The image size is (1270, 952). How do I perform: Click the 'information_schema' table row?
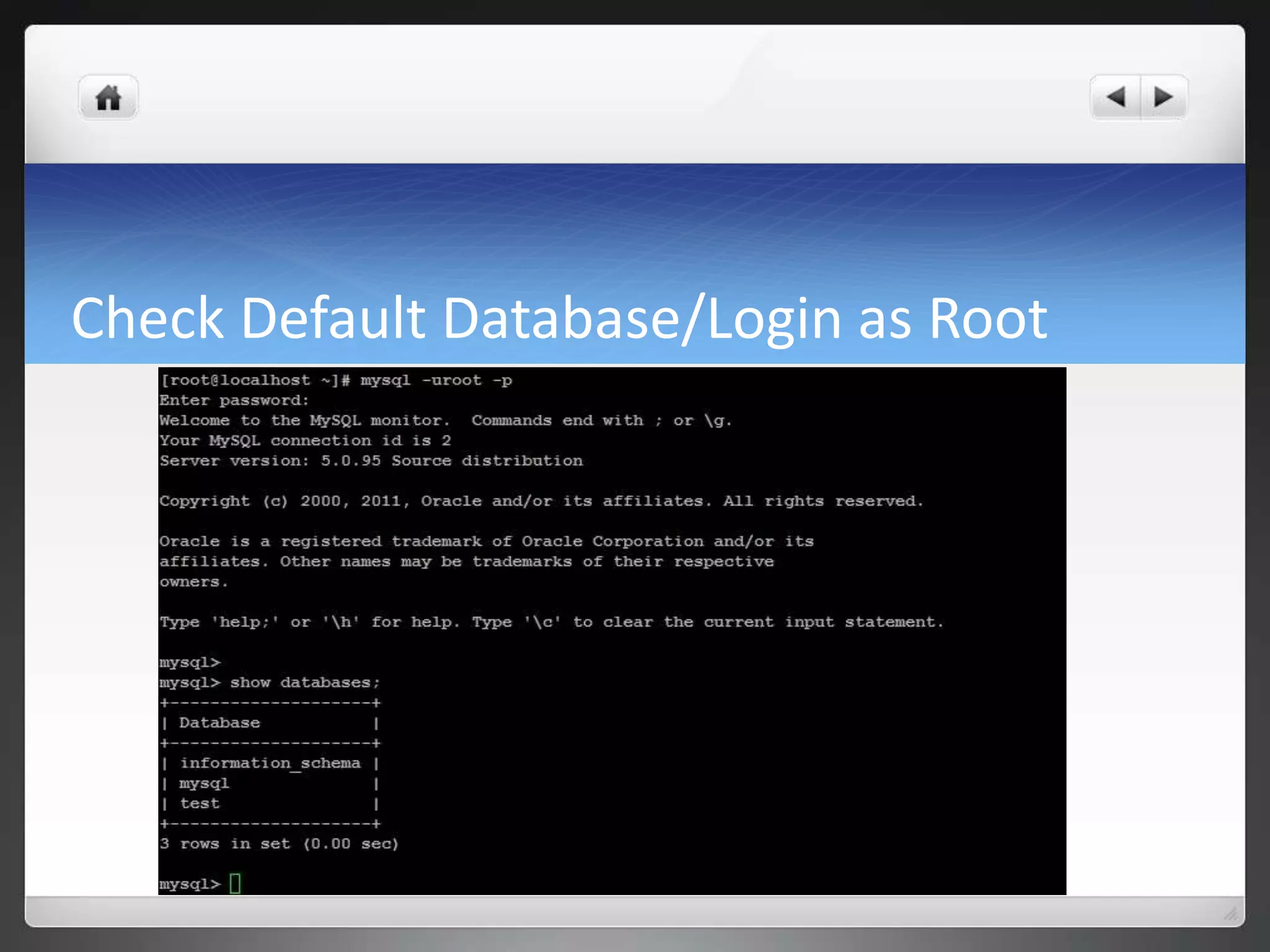pos(270,763)
